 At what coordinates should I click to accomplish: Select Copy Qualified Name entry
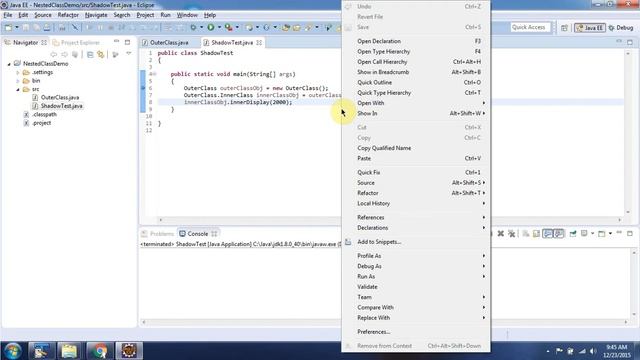pos(416,148)
